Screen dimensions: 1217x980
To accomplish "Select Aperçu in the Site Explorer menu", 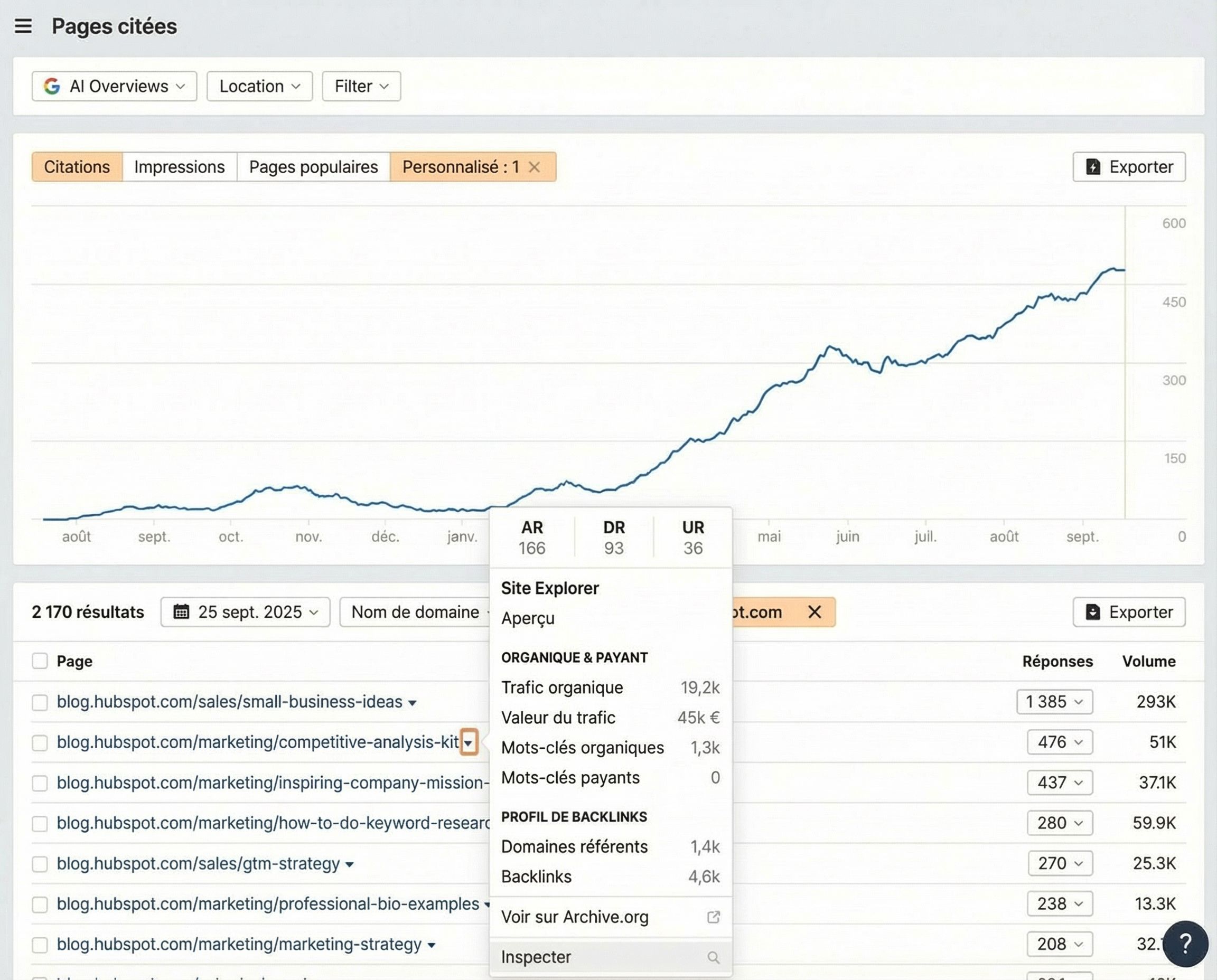I will click(x=528, y=618).
